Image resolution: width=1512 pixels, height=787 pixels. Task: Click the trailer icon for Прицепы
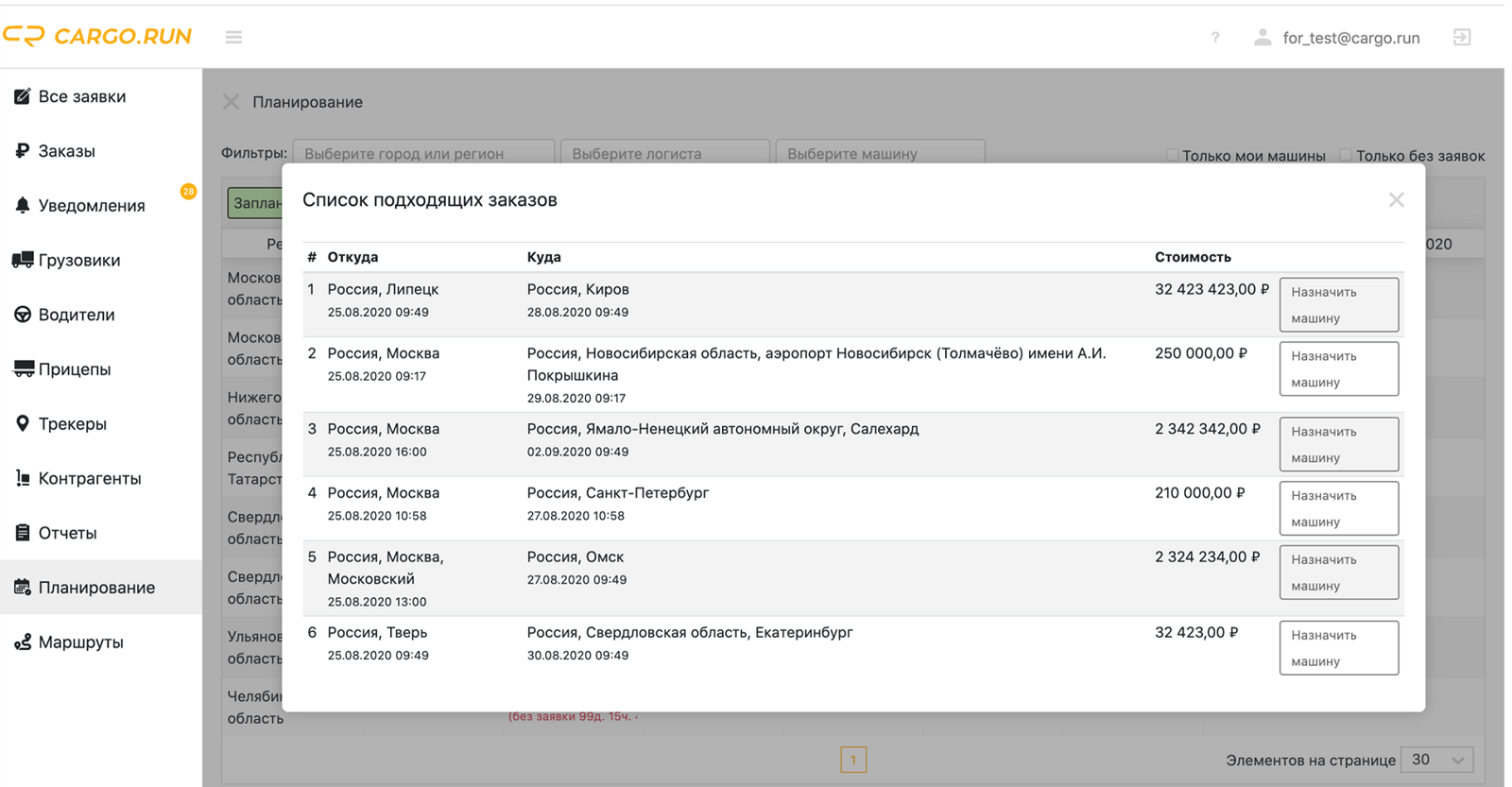click(23, 369)
